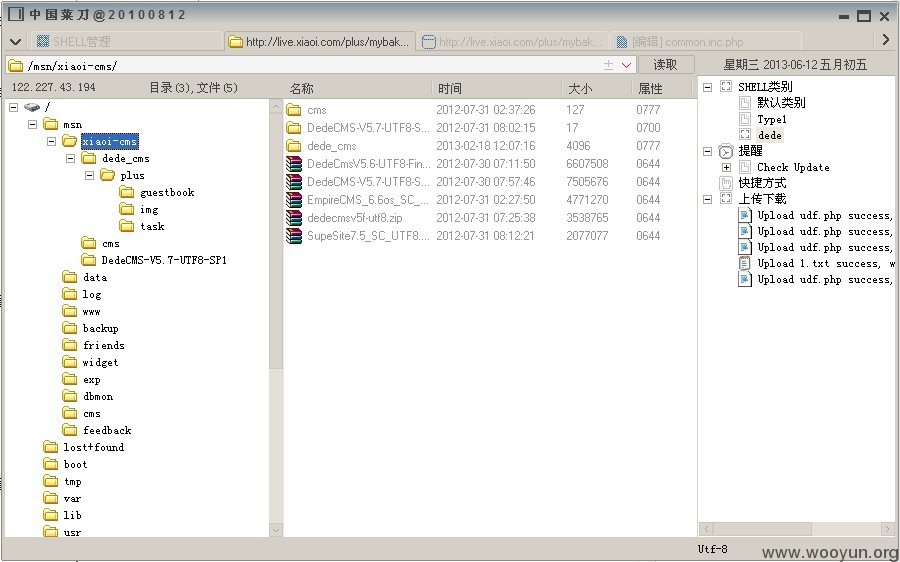Click the tab scroll right arrow
The image size is (900, 562).
(x=886, y=40)
